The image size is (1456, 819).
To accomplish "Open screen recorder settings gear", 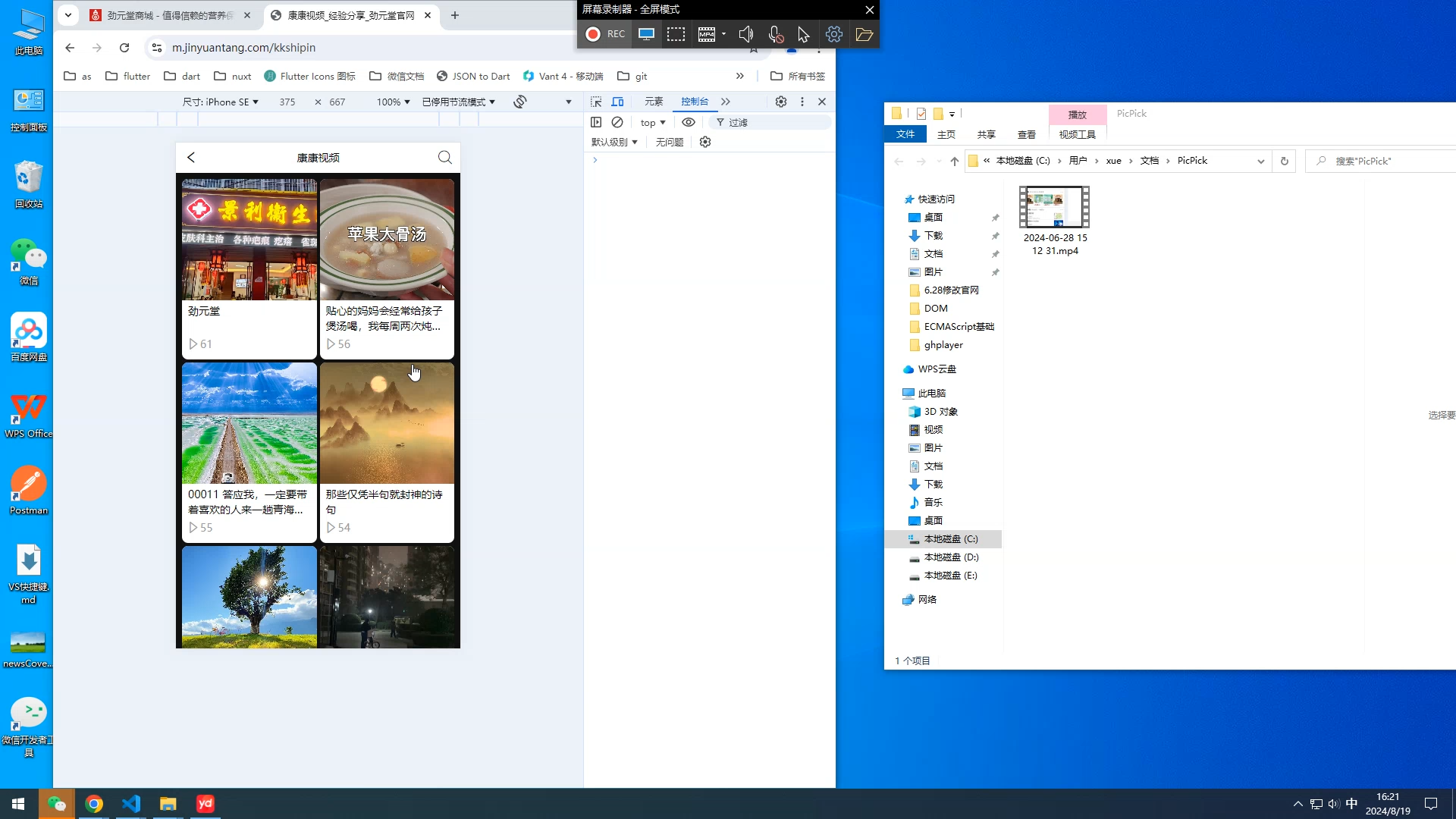I will click(834, 34).
